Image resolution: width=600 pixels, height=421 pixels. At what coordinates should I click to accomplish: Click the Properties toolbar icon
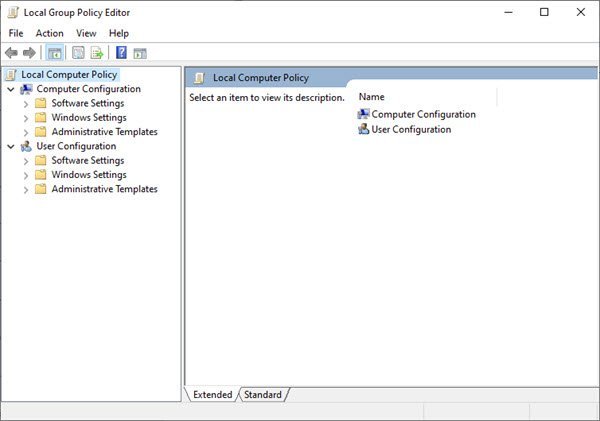[78, 53]
